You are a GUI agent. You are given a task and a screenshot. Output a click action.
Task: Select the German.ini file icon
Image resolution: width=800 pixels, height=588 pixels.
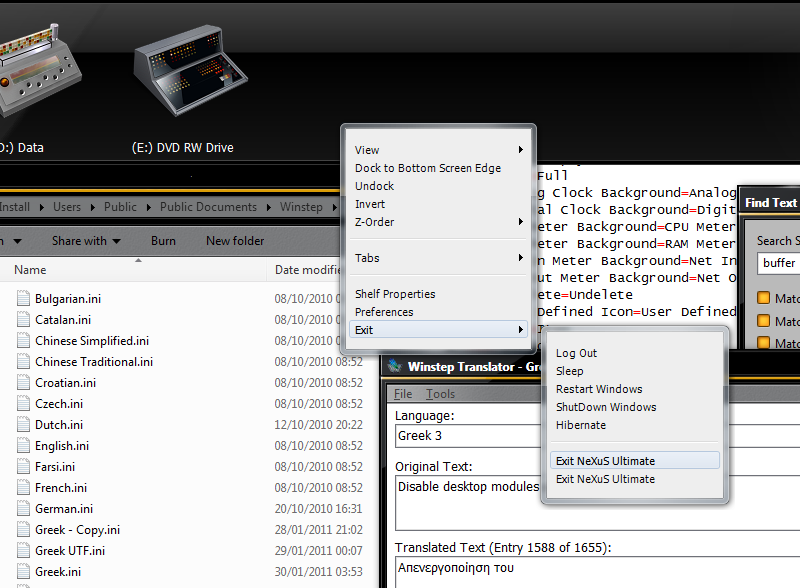(x=23, y=509)
